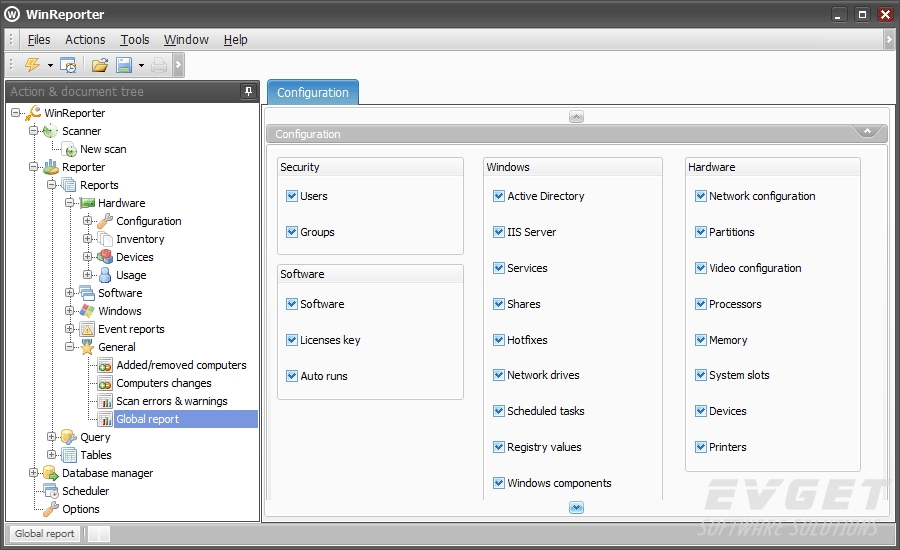
Task: Collapse the Hardware tree node
Action: coord(69,203)
